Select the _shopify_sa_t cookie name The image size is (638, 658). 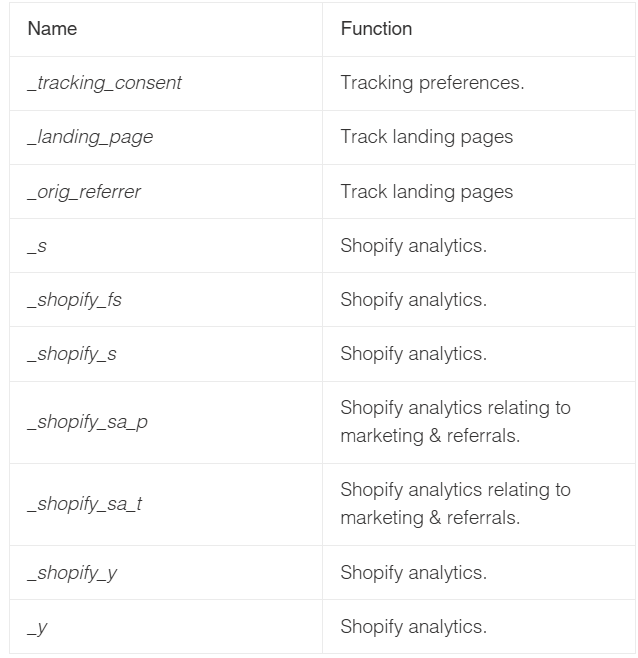coord(85,504)
